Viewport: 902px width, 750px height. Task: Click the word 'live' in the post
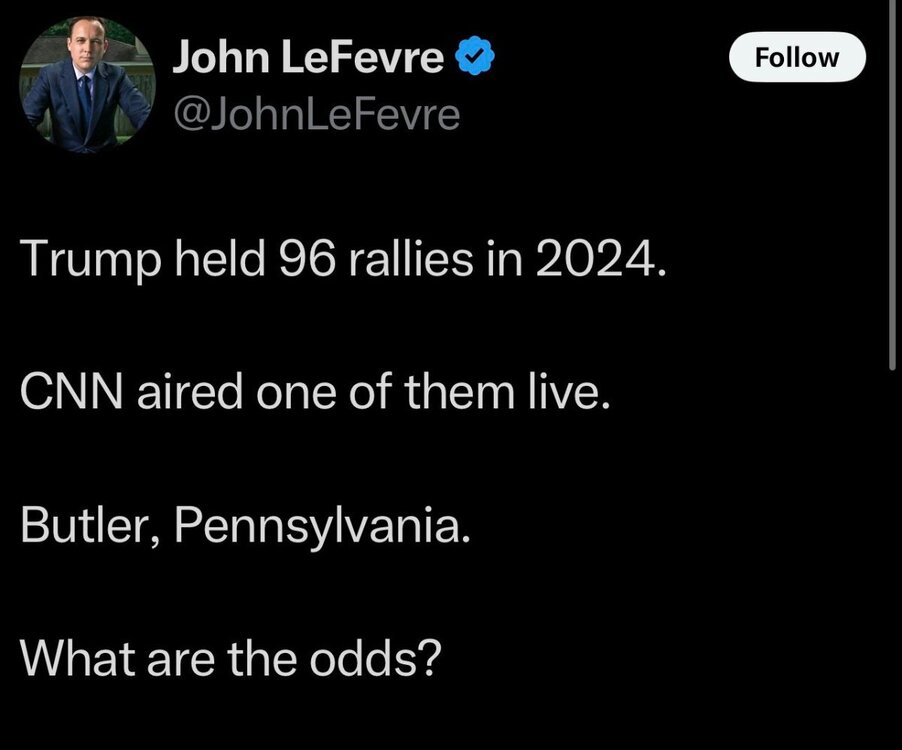pyautogui.click(x=573, y=393)
